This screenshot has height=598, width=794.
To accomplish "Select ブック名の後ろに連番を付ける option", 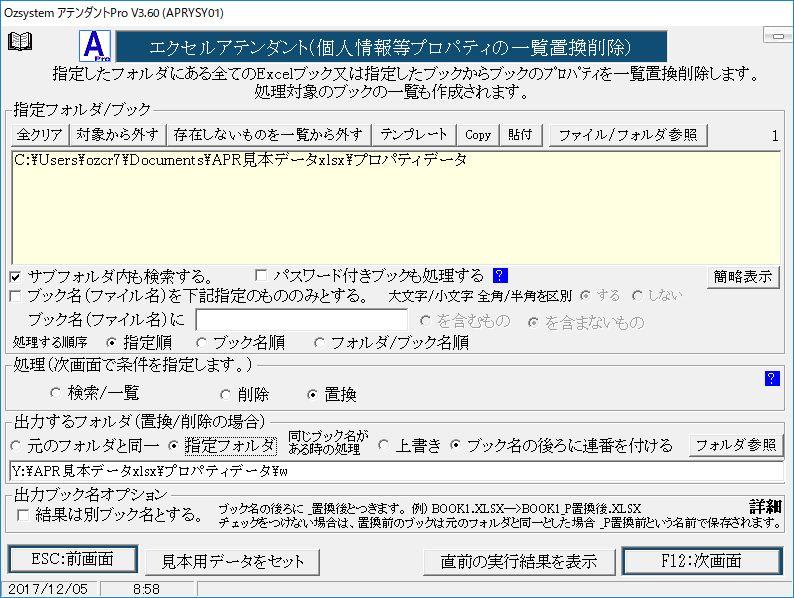I will [x=456, y=445].
